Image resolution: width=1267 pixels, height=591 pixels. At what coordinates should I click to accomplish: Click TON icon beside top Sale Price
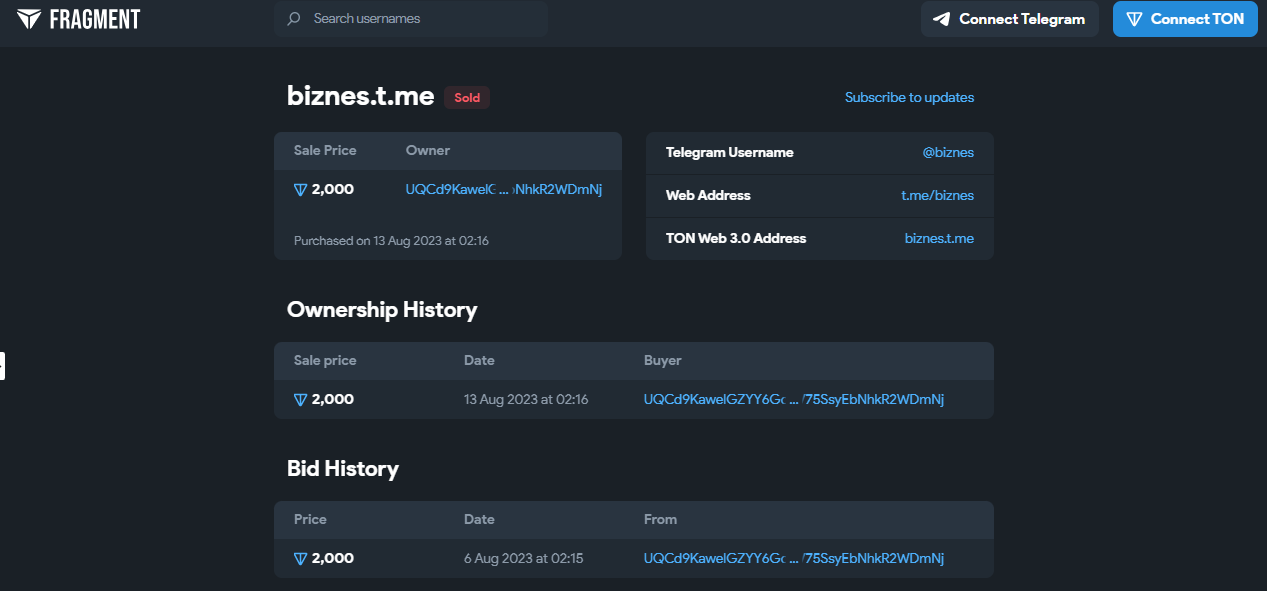pyautogui.click(x=300, y=190)
